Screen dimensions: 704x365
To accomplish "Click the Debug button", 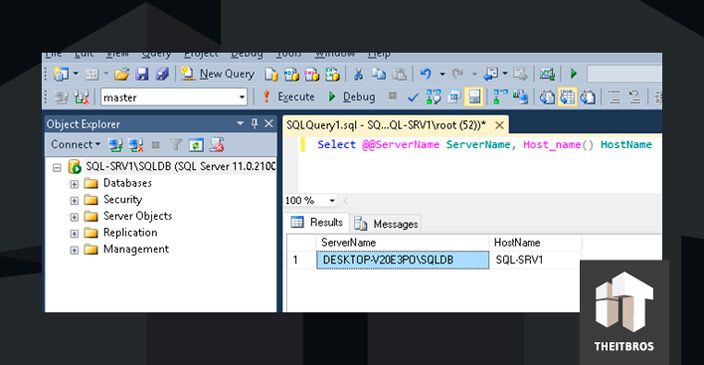I will 352,97.
